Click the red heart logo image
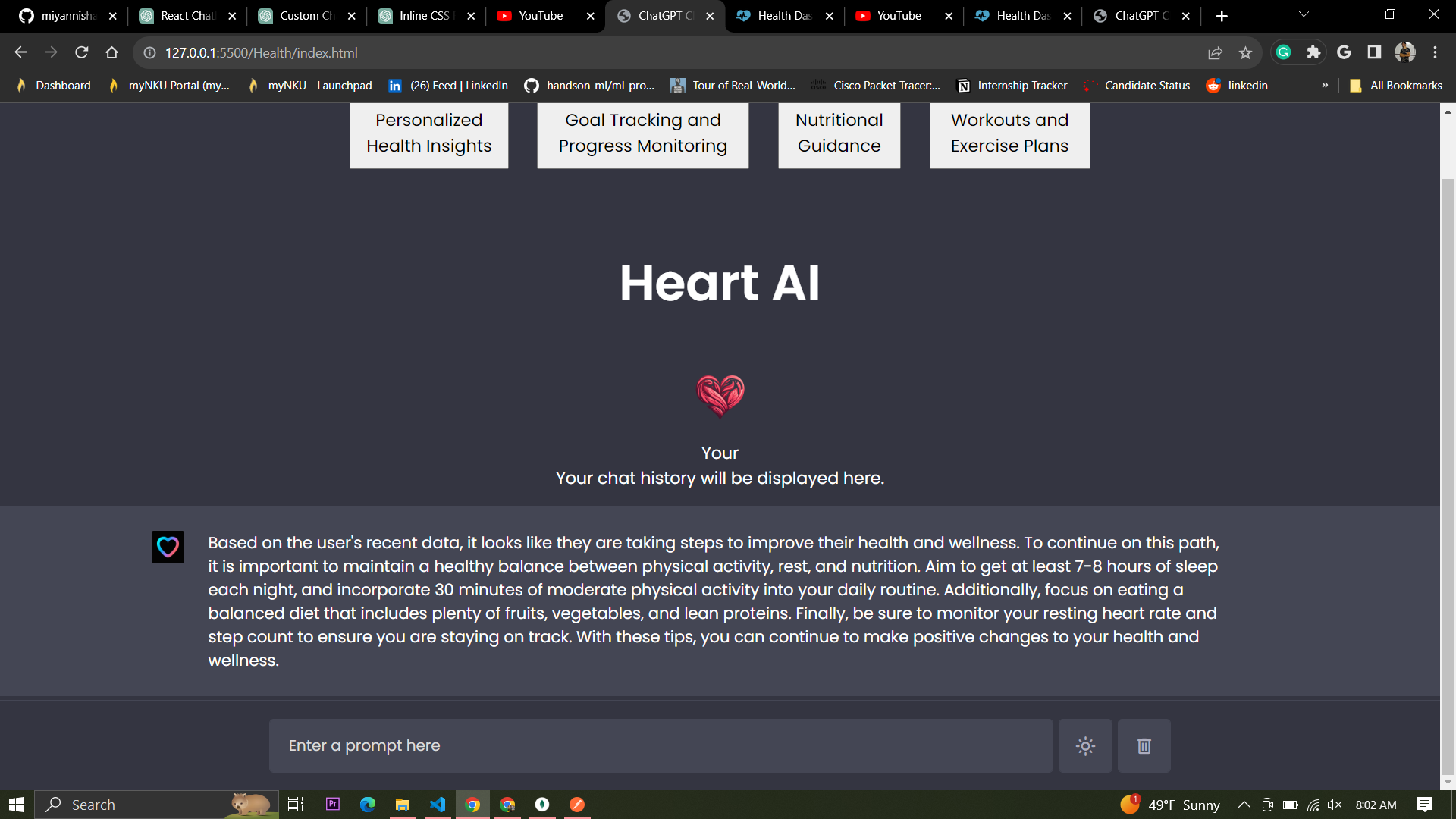Viewport: 1456px width, 819px height. tap(720, 396)
